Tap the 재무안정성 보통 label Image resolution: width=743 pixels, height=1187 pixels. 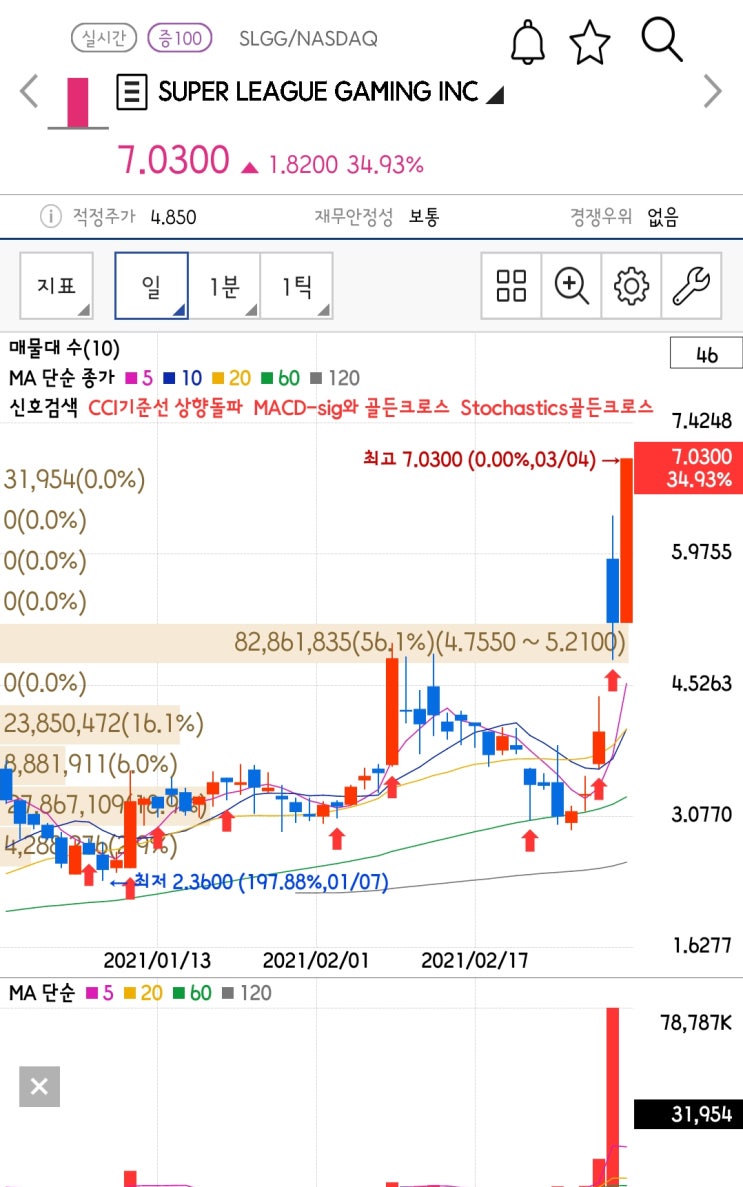377,217
